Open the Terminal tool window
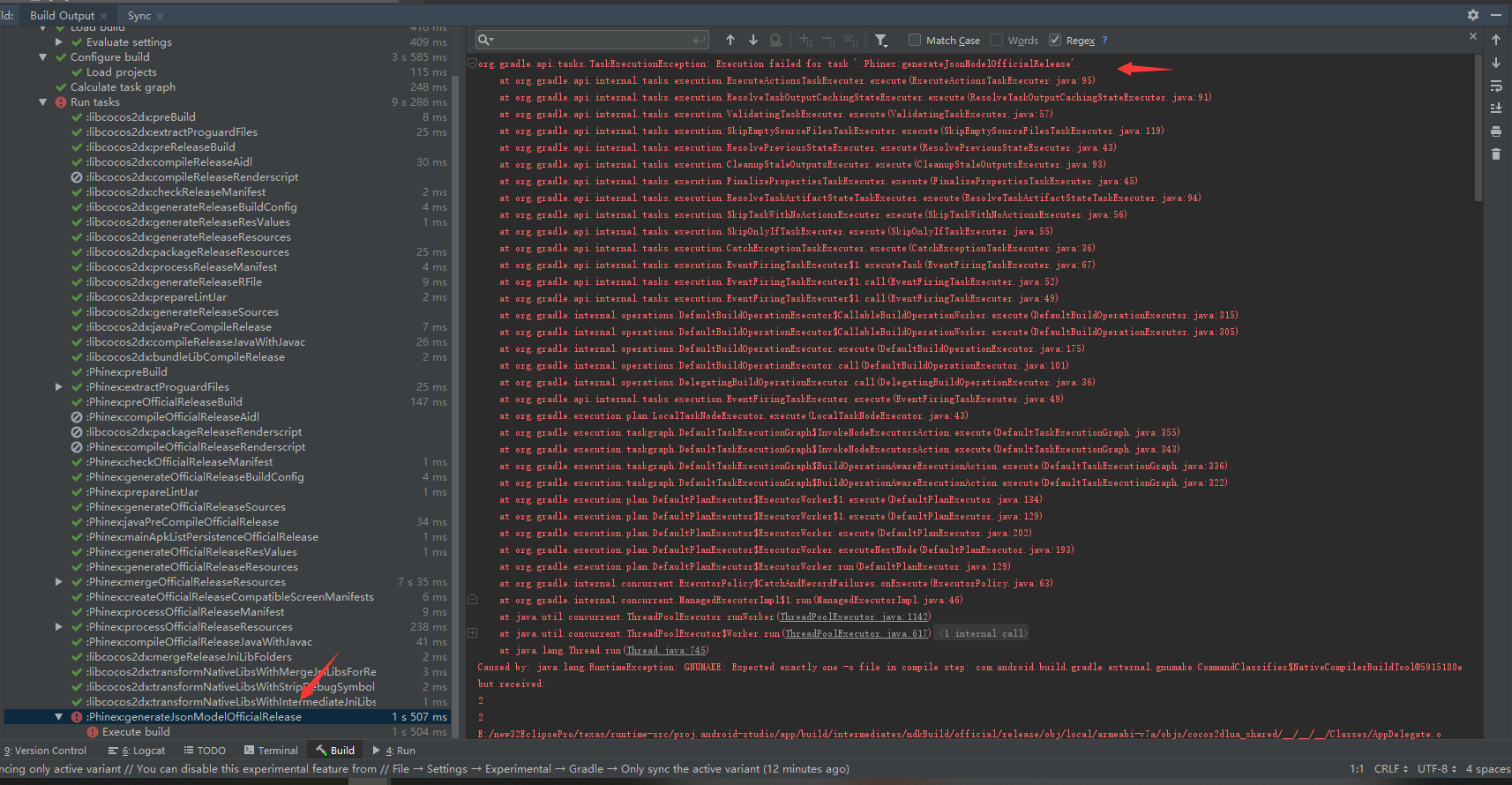Viewport: 1512px width, 785px height. pyautogui.click(x=272, y=751)
